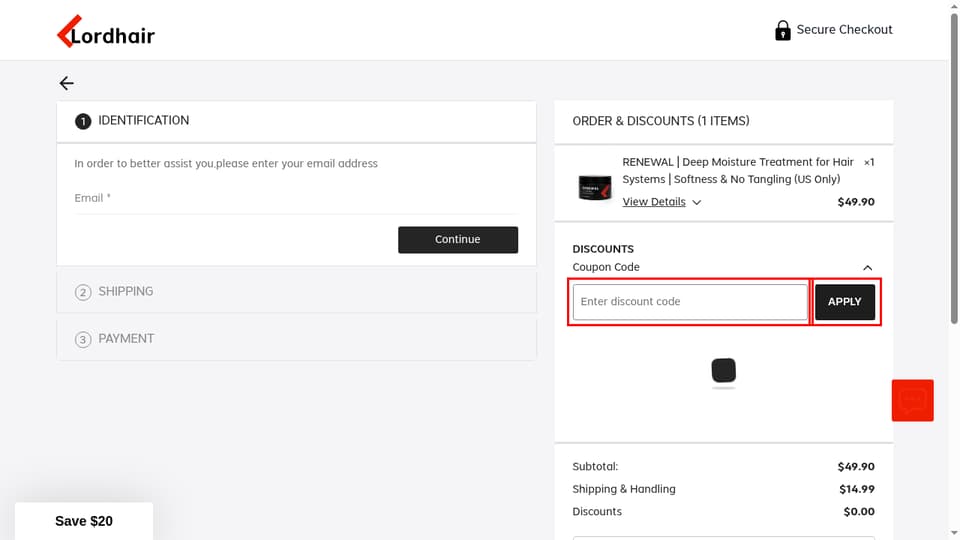Click the Secure Checkout text

coord(844,29)
